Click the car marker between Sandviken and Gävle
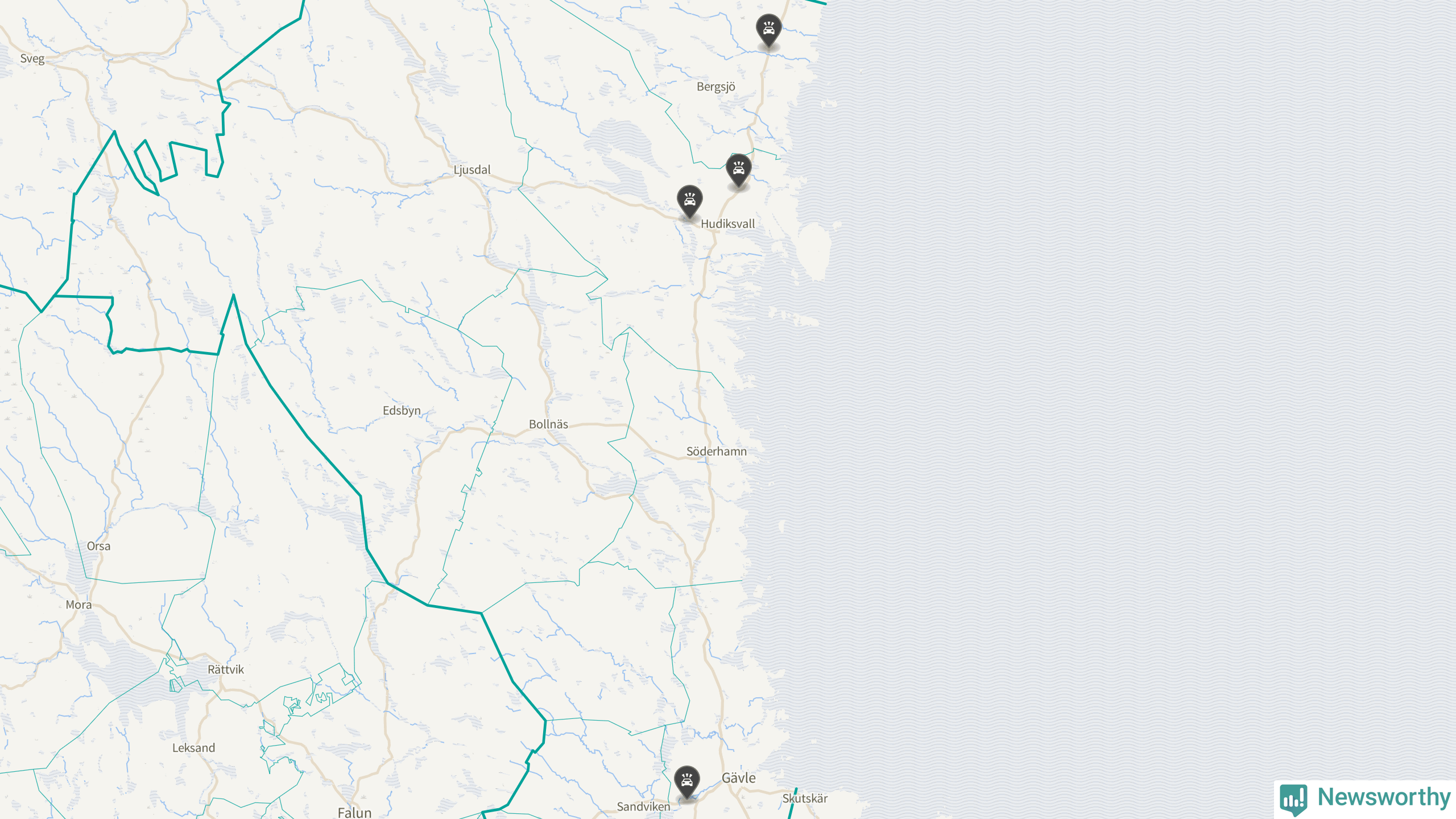Viewport: 1456px width, 819px height. (686, 783)
